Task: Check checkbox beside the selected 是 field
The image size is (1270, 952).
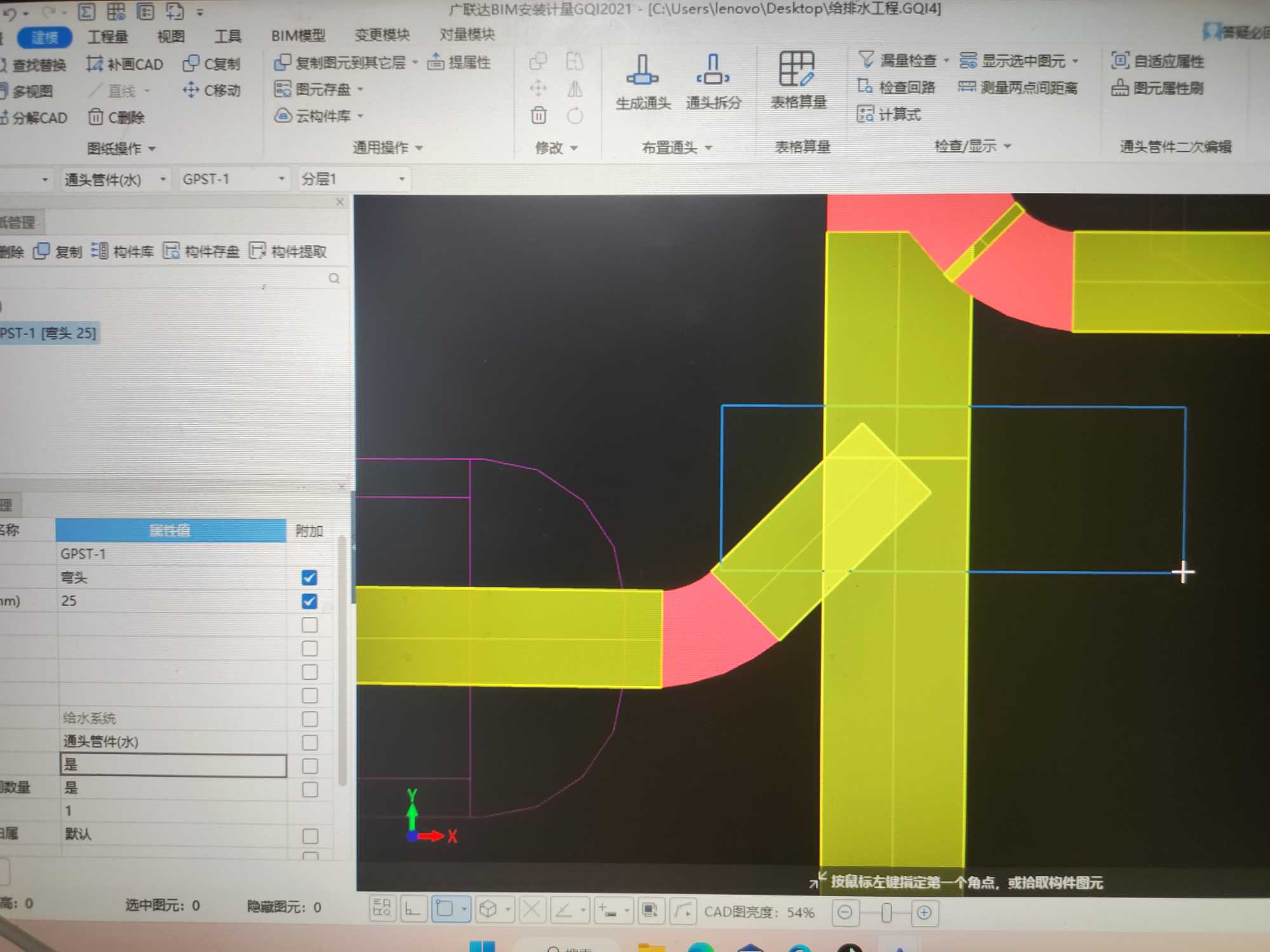Action: [310, 766]
